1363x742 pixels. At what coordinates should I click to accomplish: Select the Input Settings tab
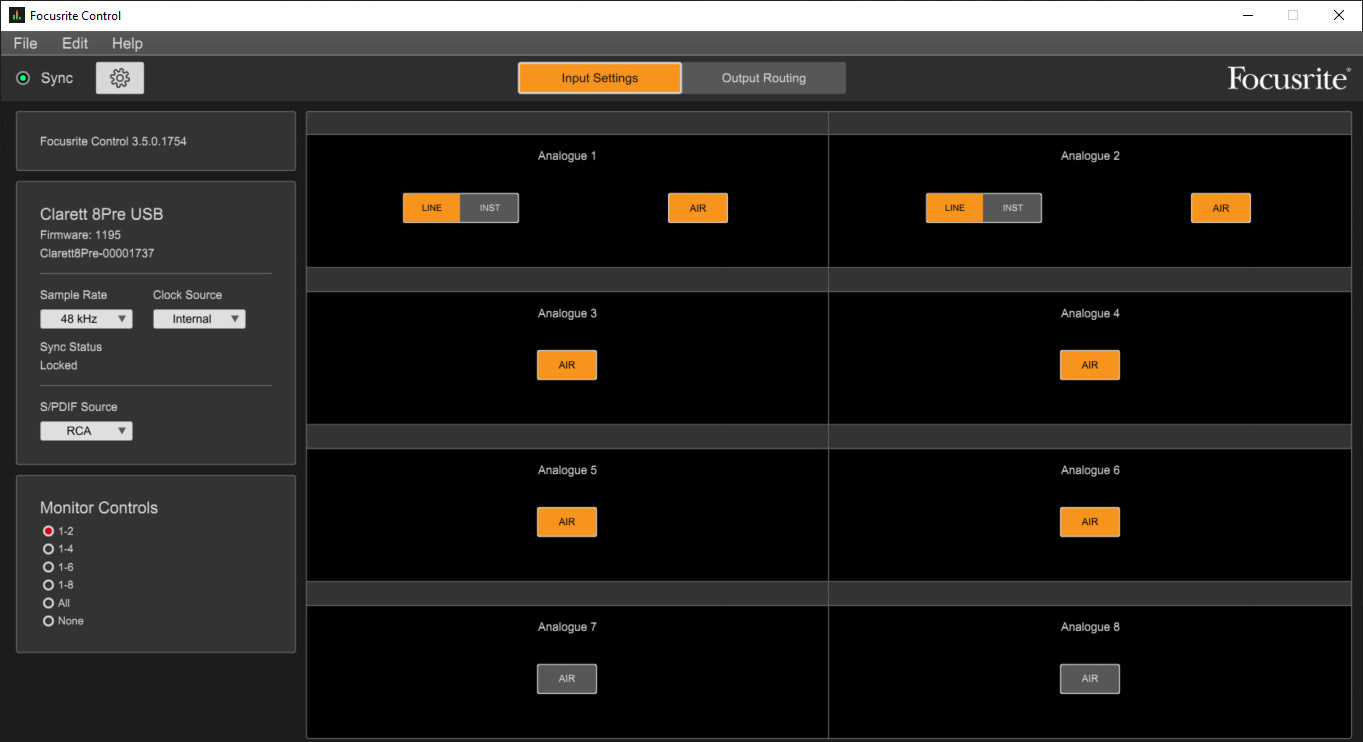tap(599, 78)
